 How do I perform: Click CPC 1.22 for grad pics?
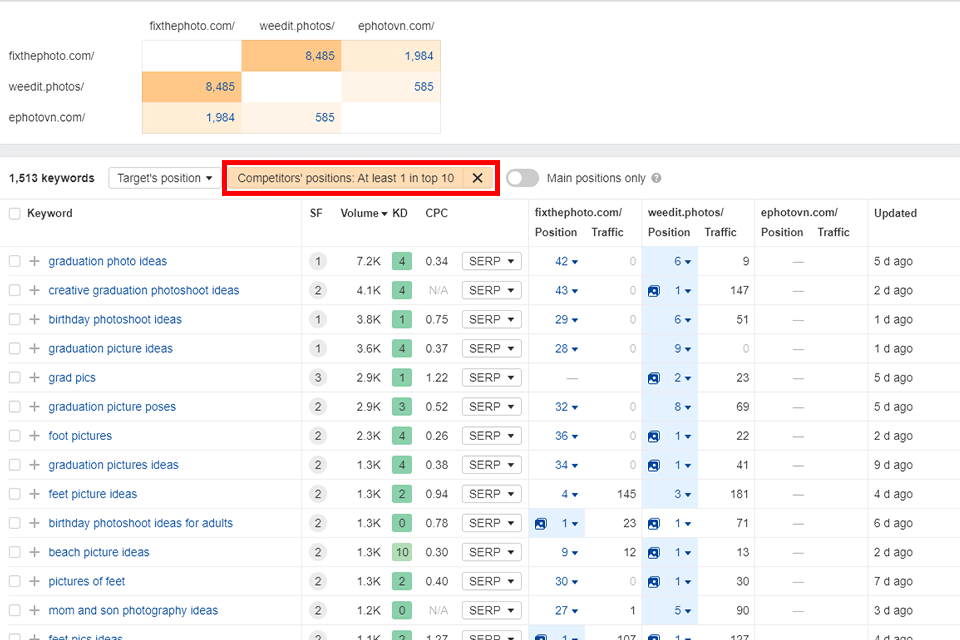(x=437, y=377)
